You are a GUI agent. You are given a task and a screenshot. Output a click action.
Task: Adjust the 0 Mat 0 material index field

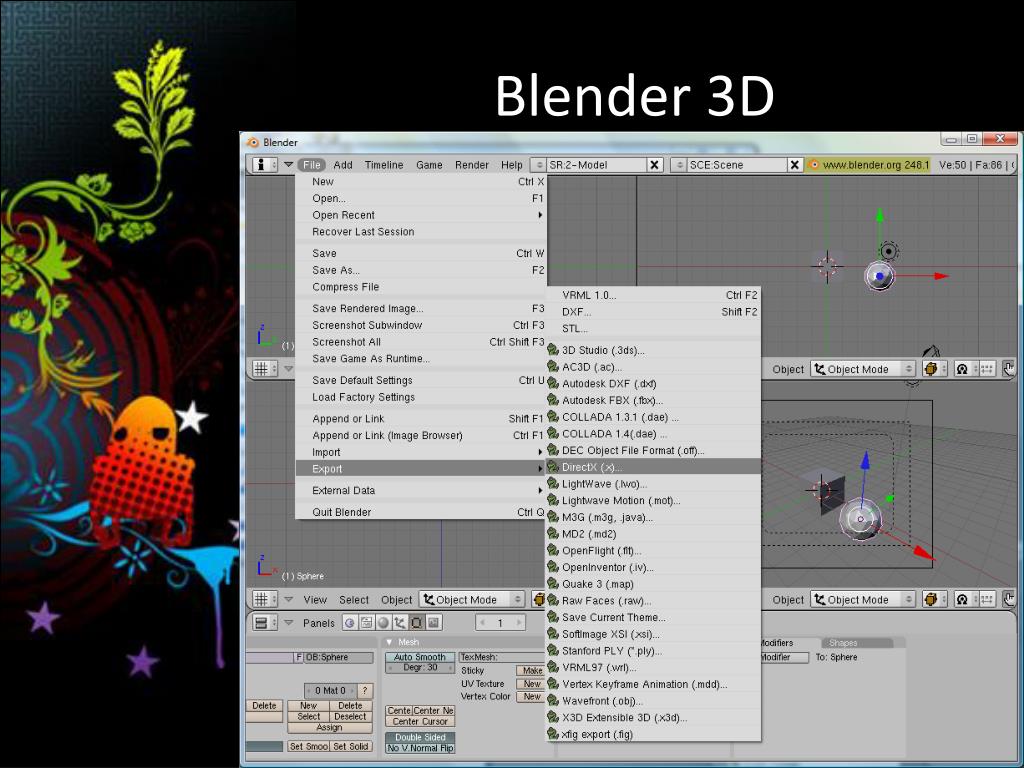coord(330,690)
